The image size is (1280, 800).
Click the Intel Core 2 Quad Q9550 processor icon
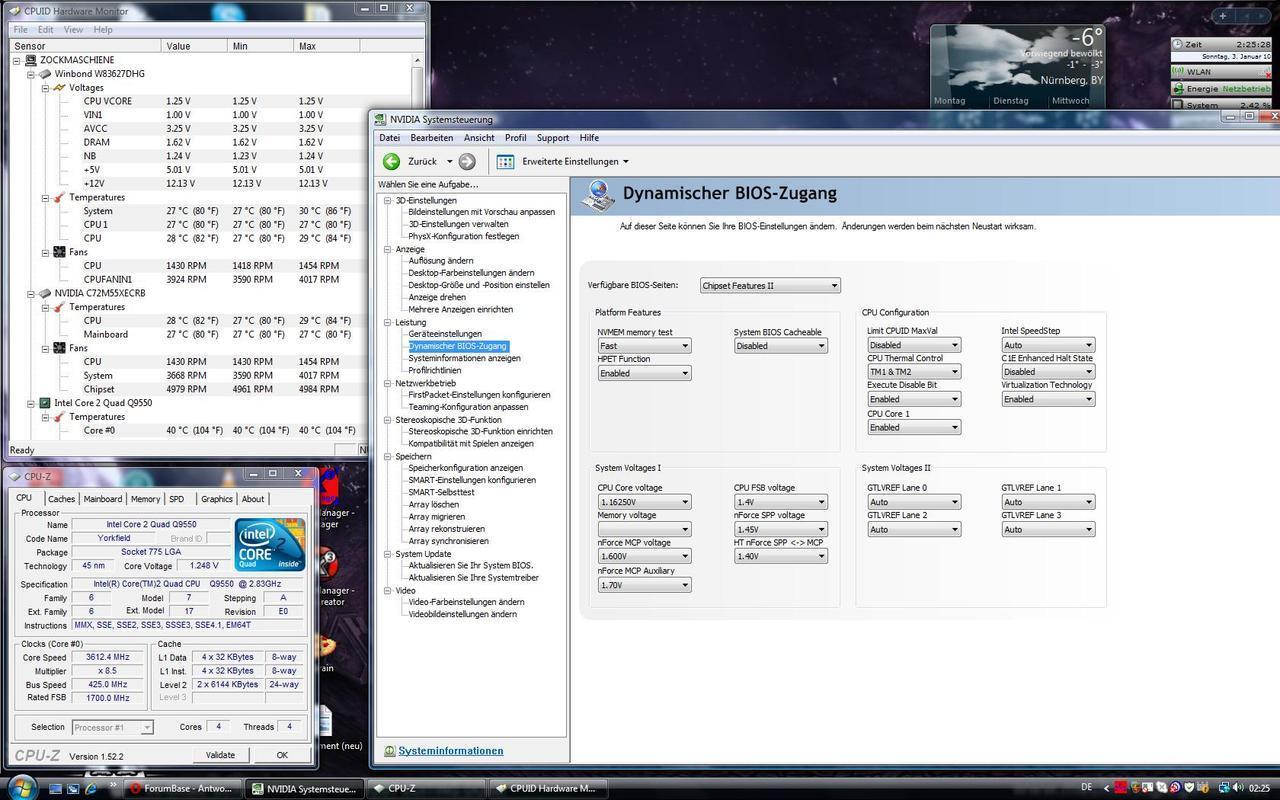pos(44,403)
